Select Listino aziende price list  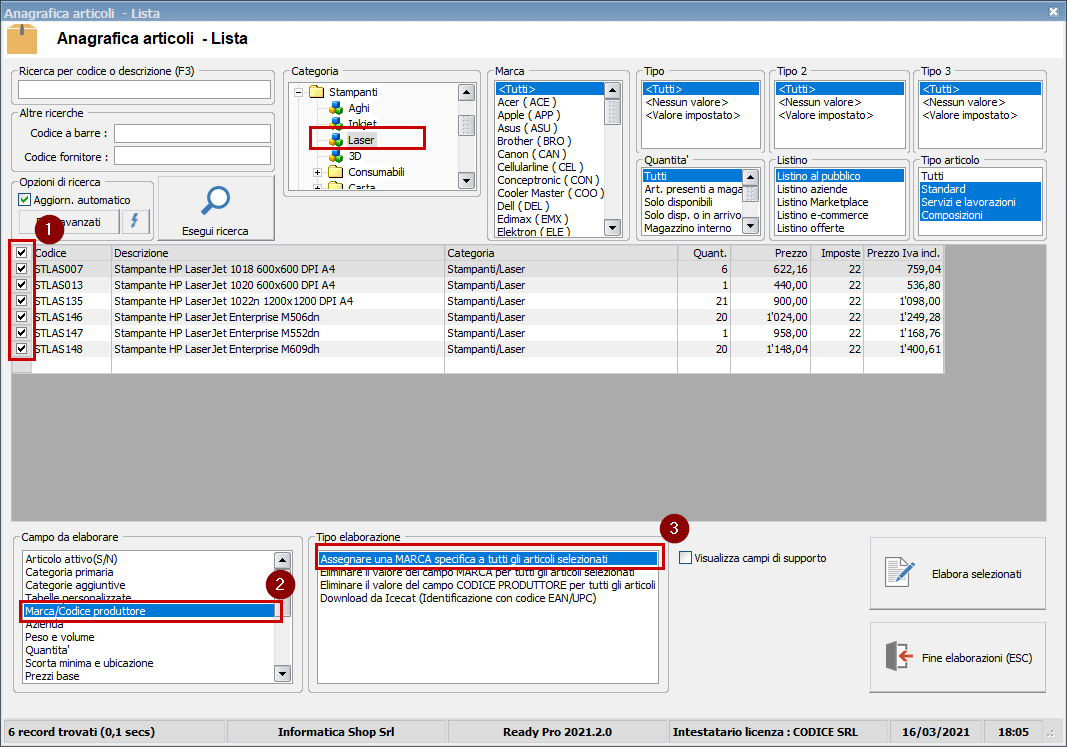812,189
